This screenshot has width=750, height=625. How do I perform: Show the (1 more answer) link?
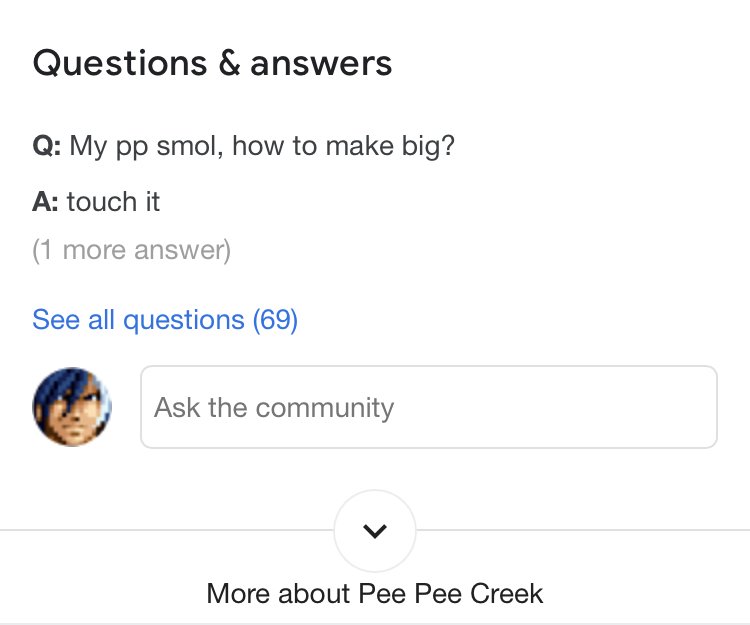click(x=132, y=250)
